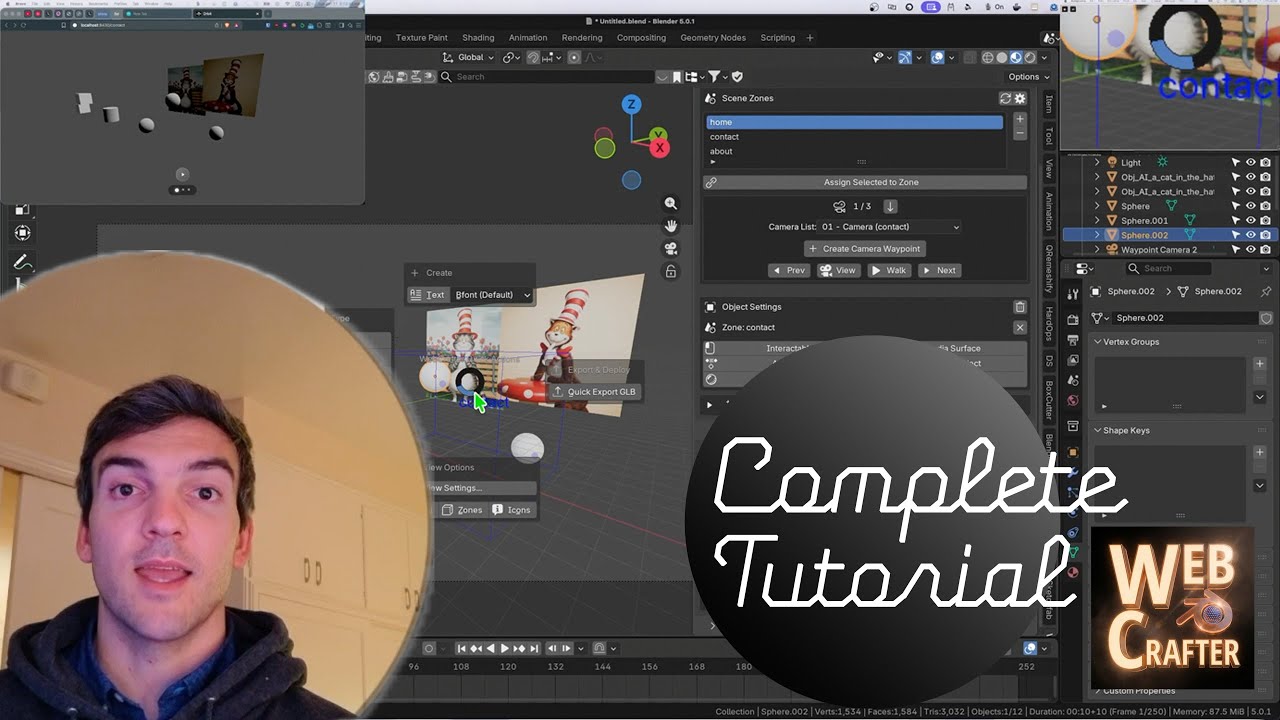Click the refresh icon in Scene Zones
The width and height of the screenshot is (1280, 720).
coord(1005,98)
